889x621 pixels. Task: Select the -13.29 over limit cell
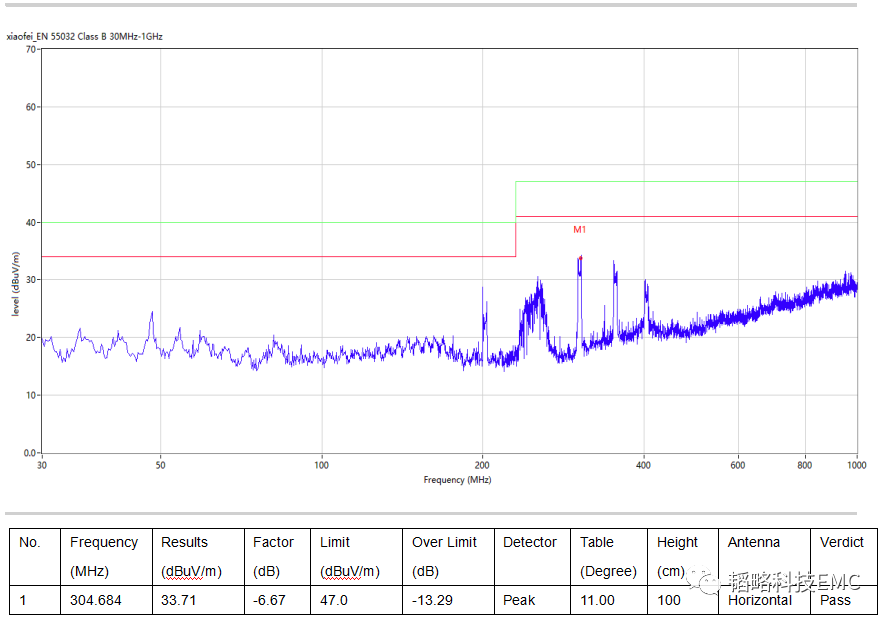point(434,600)
